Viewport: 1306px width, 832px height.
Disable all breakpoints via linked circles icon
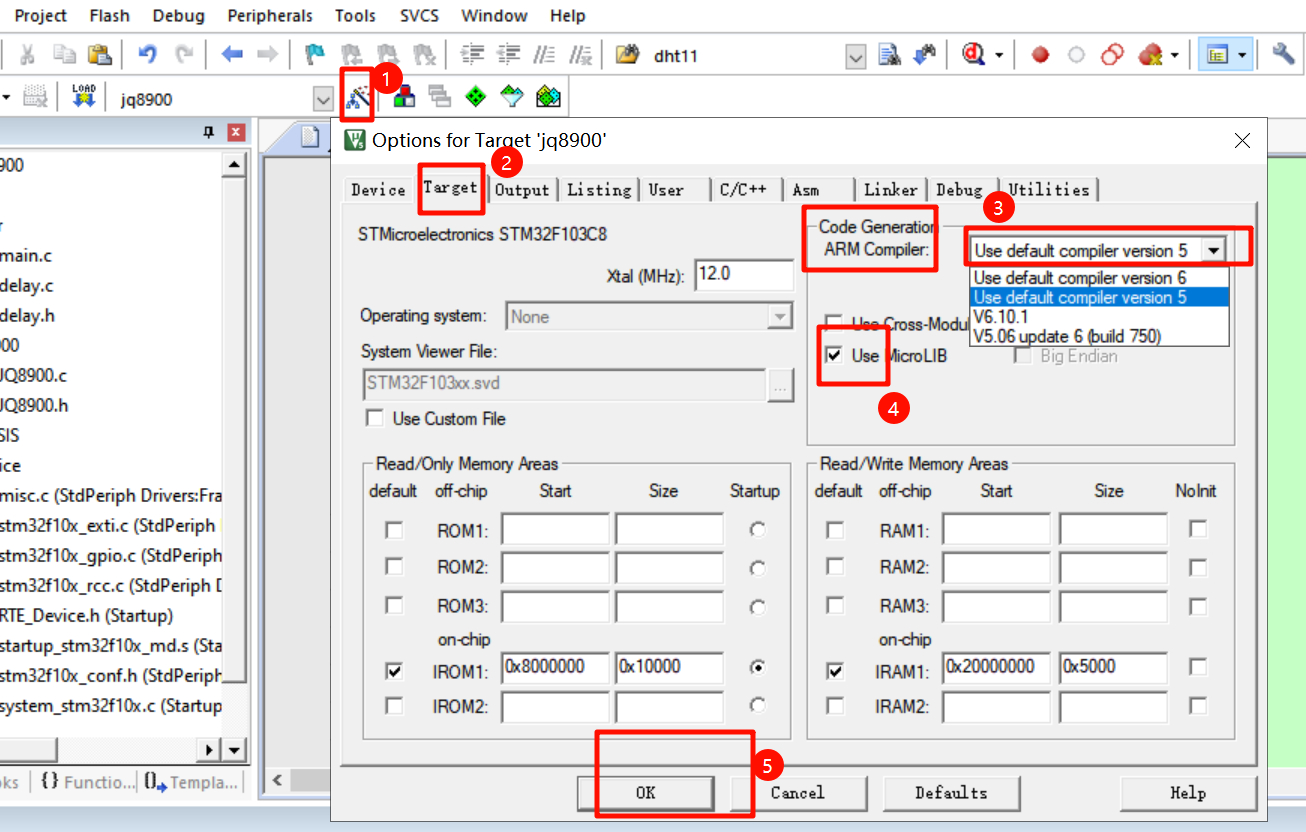[1112, 55]
